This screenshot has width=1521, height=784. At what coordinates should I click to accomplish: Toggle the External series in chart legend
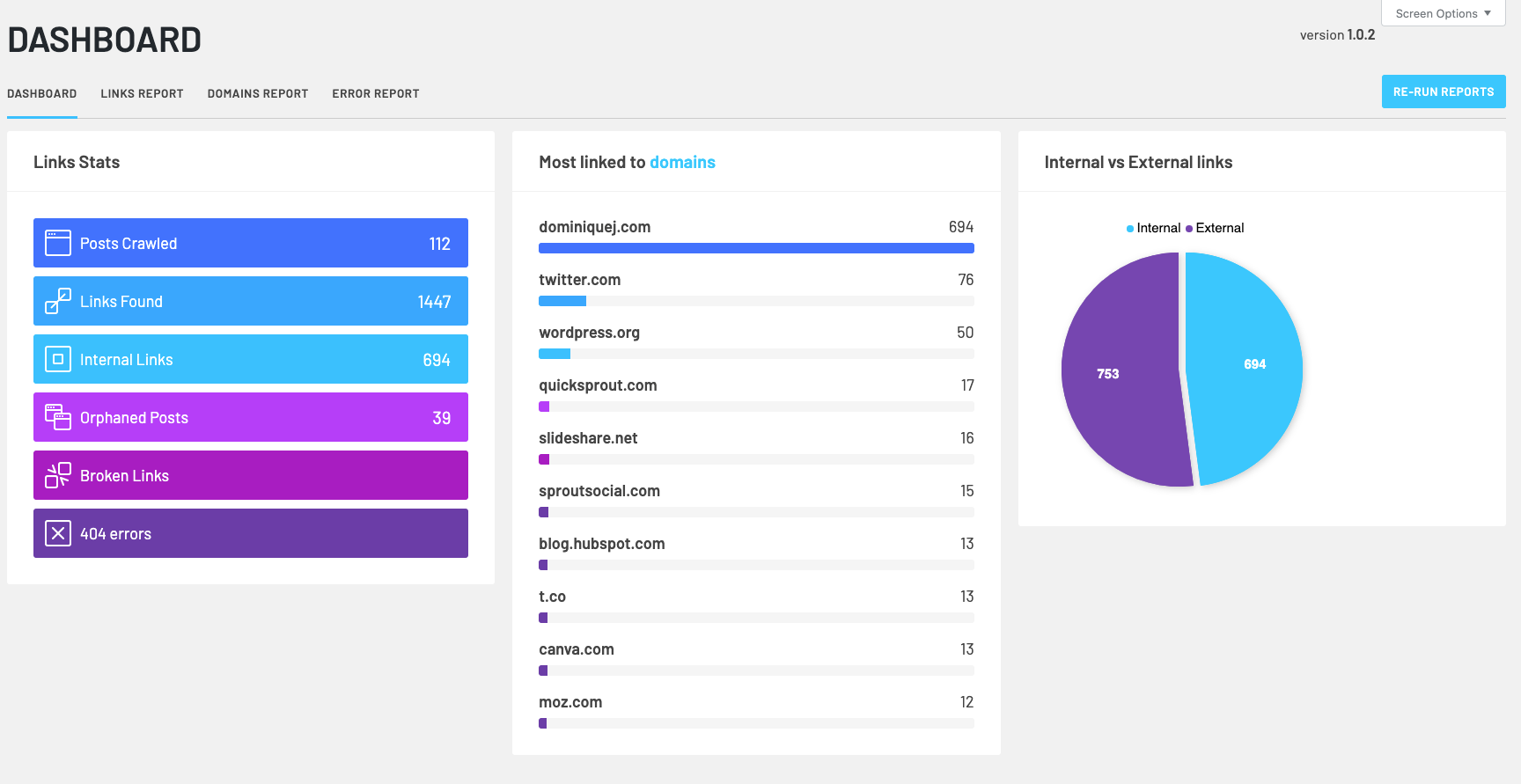click(1215, 228)
